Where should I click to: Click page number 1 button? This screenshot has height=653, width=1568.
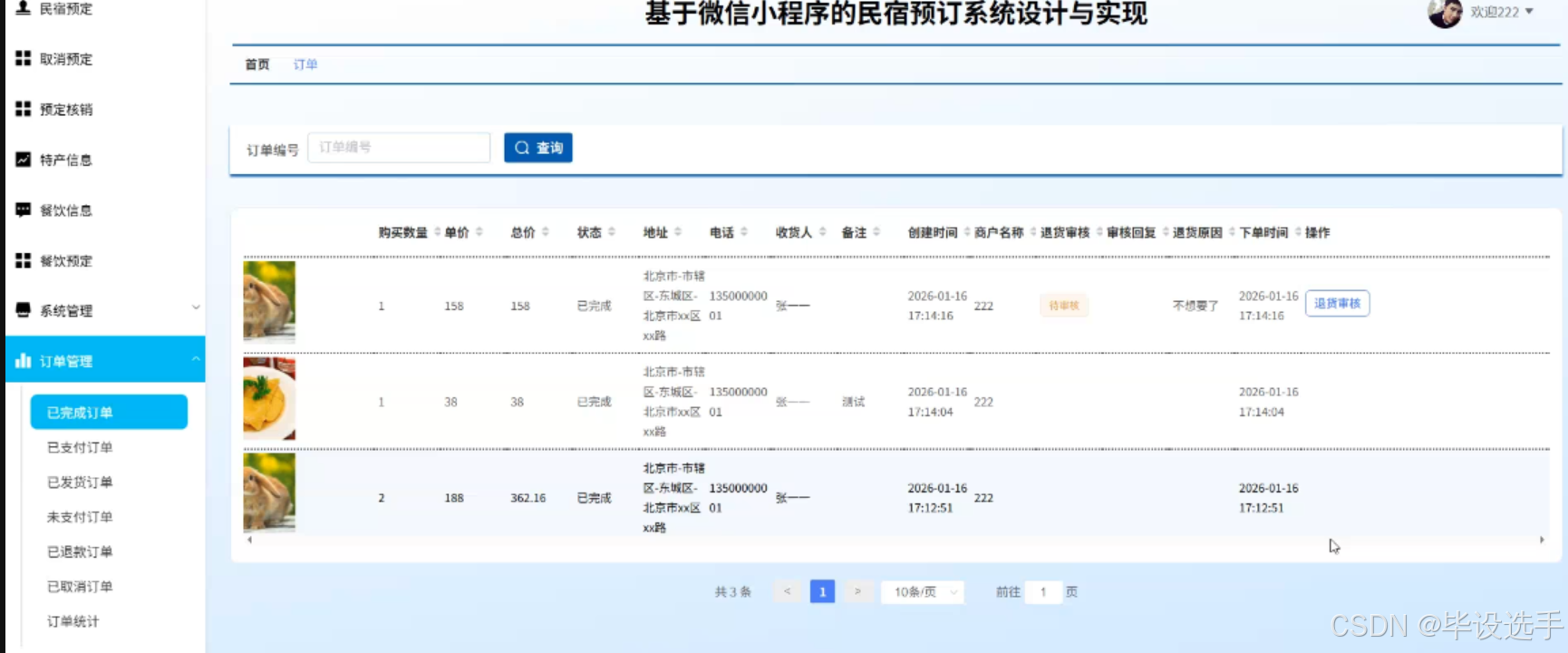[x=822, y=592]
